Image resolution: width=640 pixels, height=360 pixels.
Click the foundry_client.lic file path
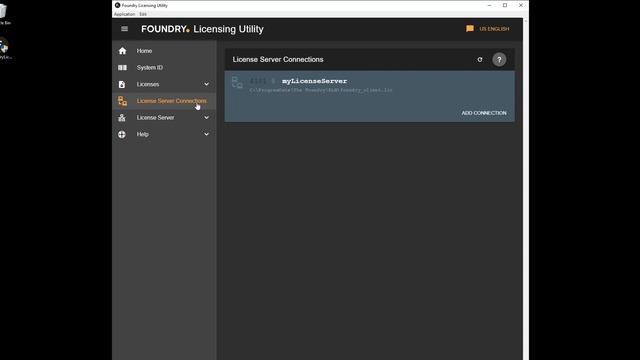[321, 90]
